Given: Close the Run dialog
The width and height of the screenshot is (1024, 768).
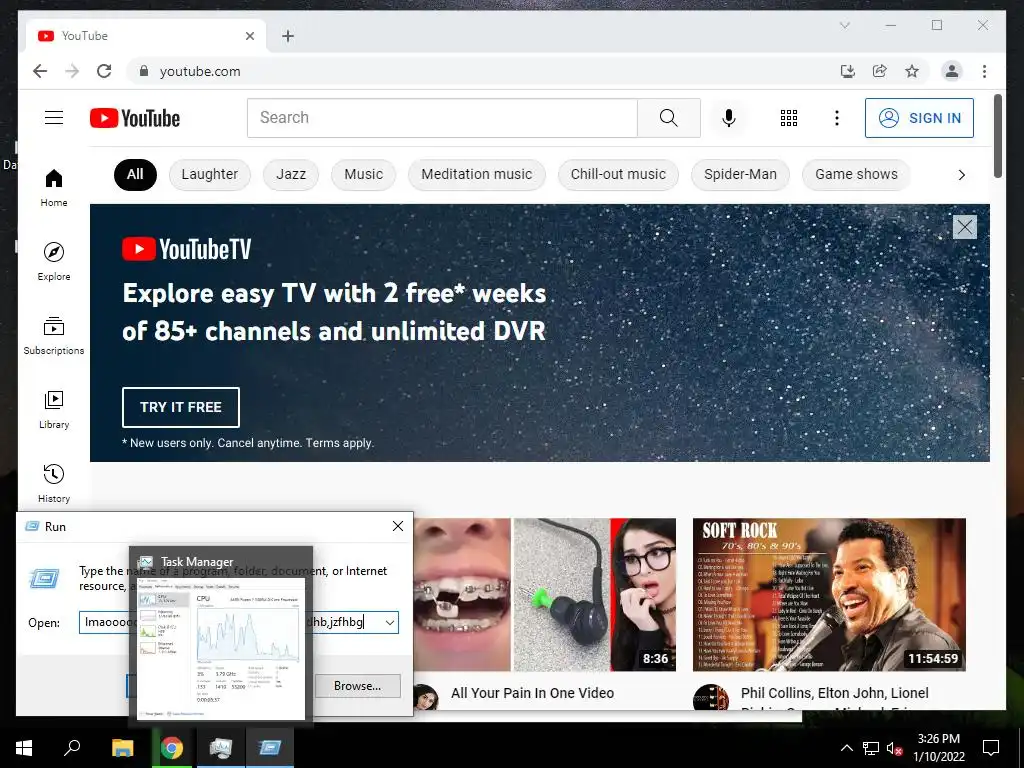Looking at the screenshot, I should [398, 526].
